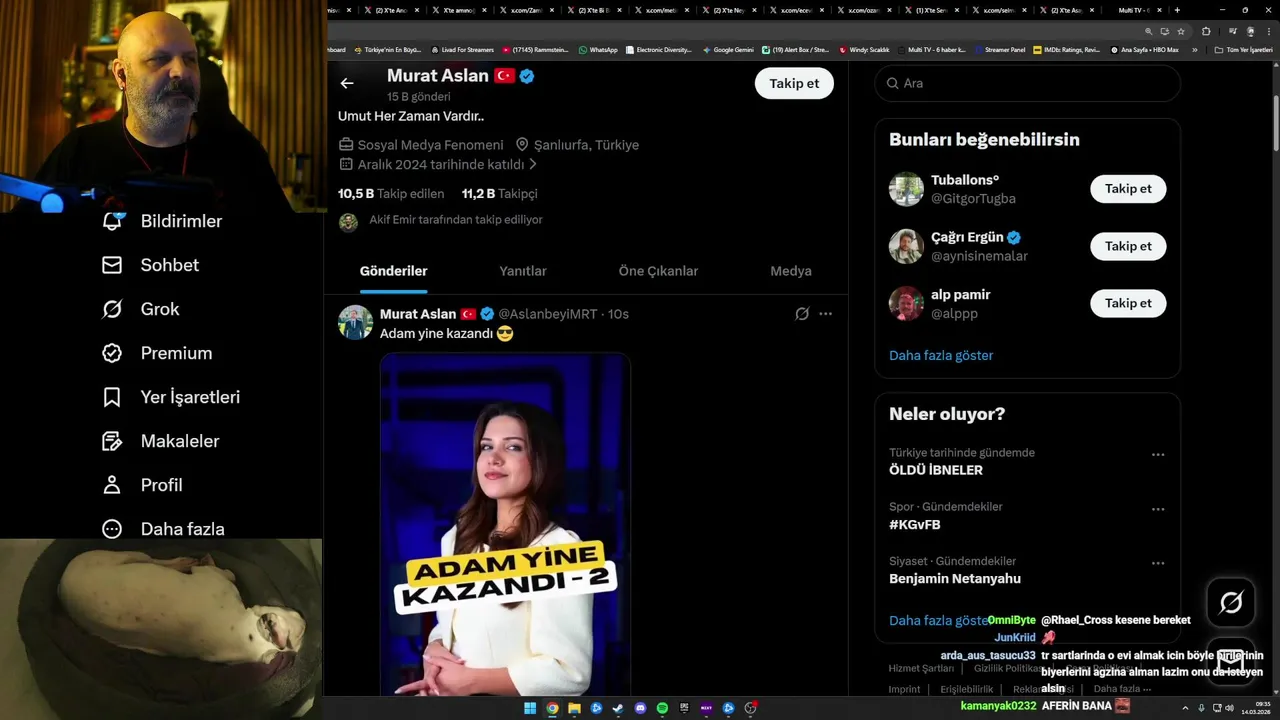Open Google Gemini bookmark
Screen dimensions: 1280x720
pos(728,49)
